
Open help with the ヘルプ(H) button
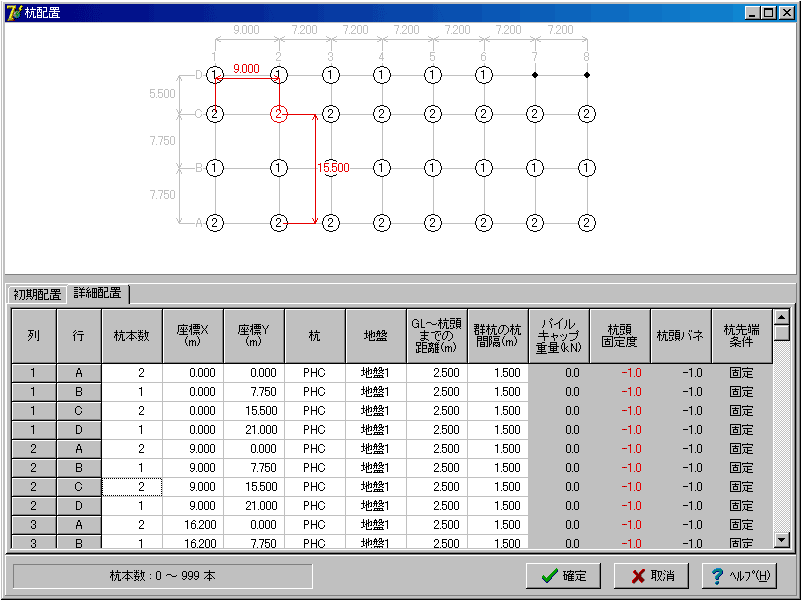click(740, 576)
